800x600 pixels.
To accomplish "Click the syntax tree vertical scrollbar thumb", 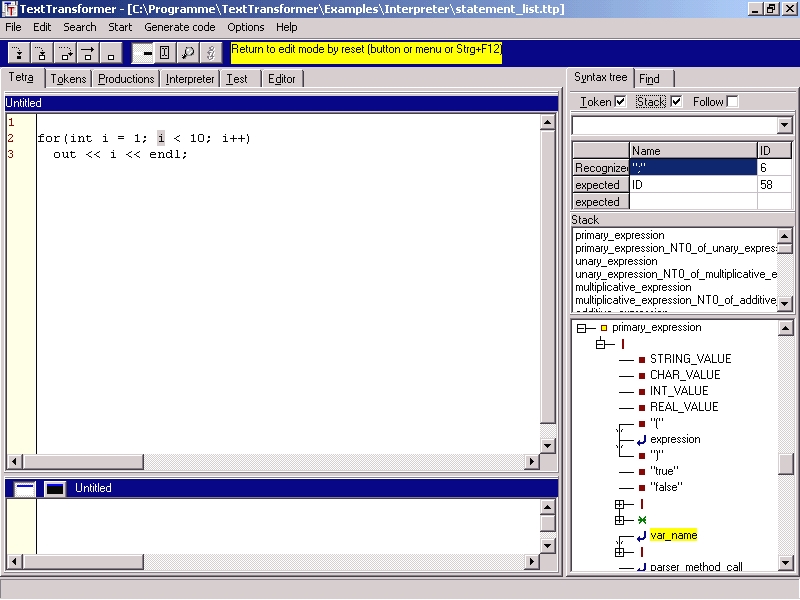I will click(x=786, y=464).
